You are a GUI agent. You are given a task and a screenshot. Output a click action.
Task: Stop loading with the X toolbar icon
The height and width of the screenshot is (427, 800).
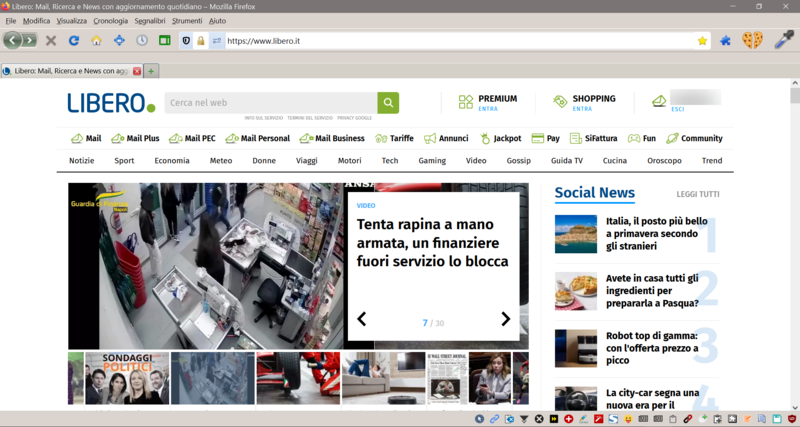(x=51, y=40)
